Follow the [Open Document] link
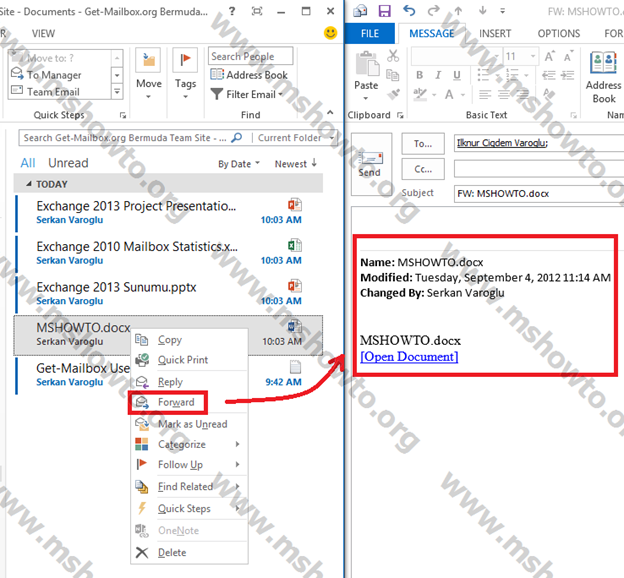 pos(409,356)
